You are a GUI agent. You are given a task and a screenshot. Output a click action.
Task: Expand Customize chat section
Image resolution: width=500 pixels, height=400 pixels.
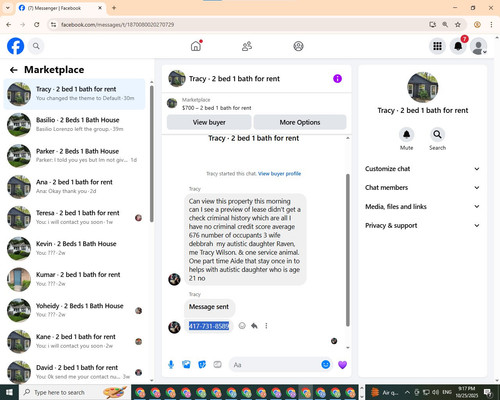[x=422, y=169]
